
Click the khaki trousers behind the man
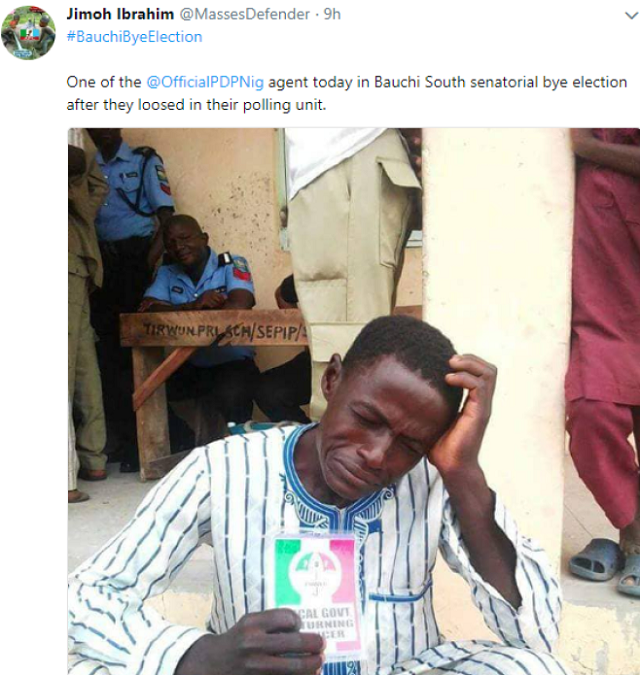tap(350, 230)
